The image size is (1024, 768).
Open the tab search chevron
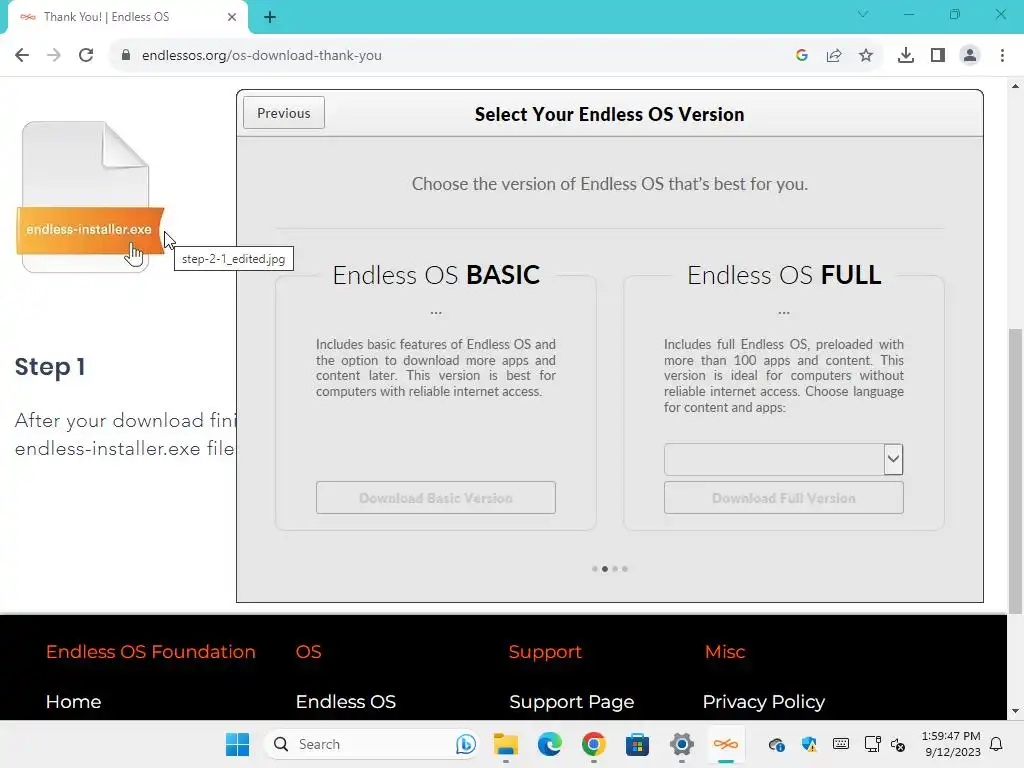point(863,14)
